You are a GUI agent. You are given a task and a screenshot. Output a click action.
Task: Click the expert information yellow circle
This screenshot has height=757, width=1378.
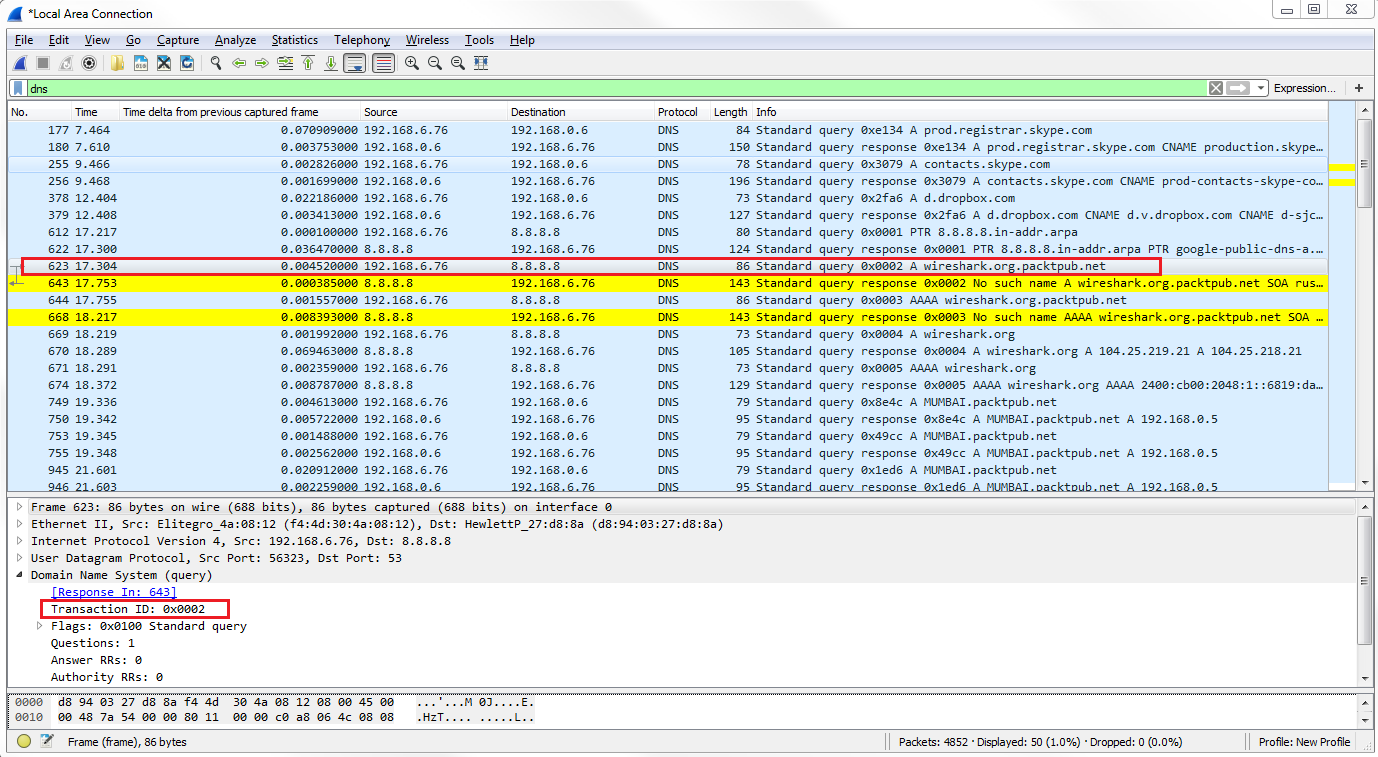pos(24,742)
